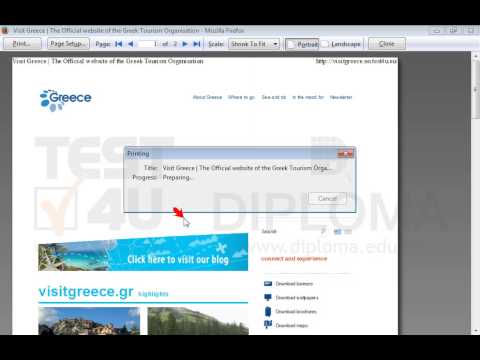Open Where to go menu
The height and width of the screenshot is (360, 480).
click(x=242, y=97)
